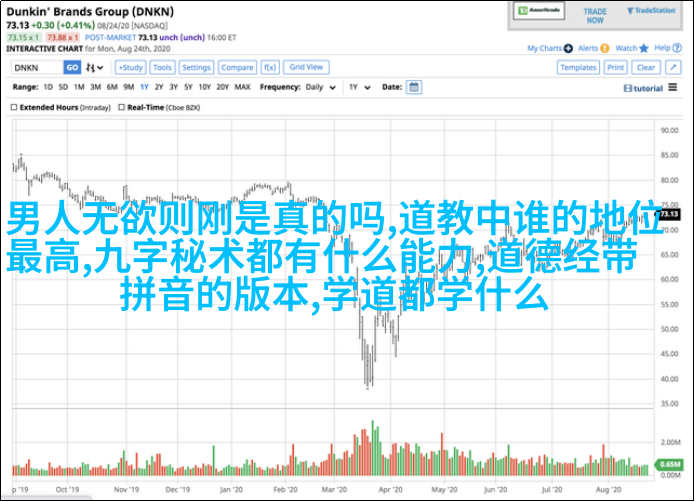Select the 20Y range
695x502 pixels.
(x=223, y=87)
